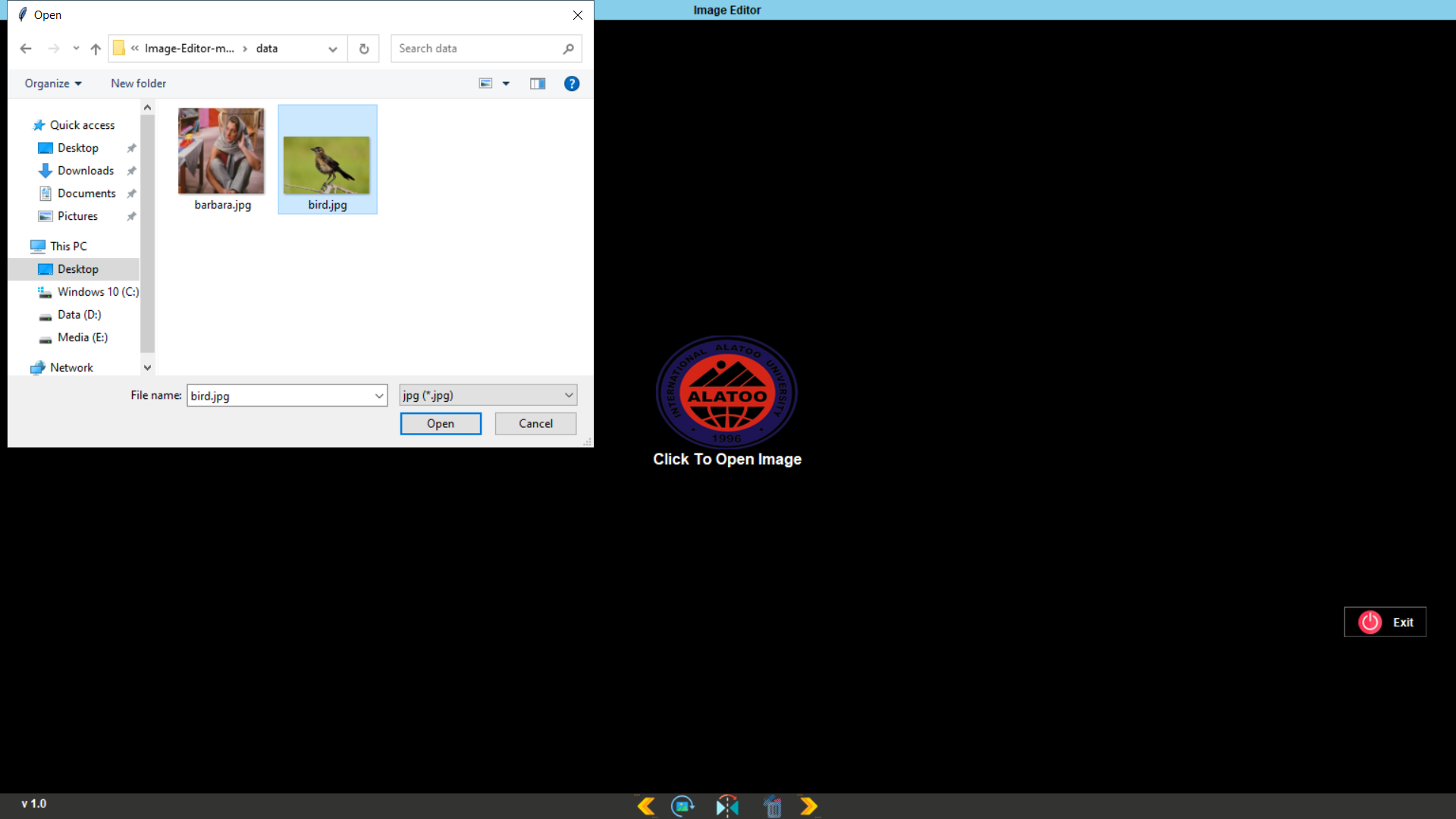
Task: Go up one folder level
Action: (x=96, y=49)
